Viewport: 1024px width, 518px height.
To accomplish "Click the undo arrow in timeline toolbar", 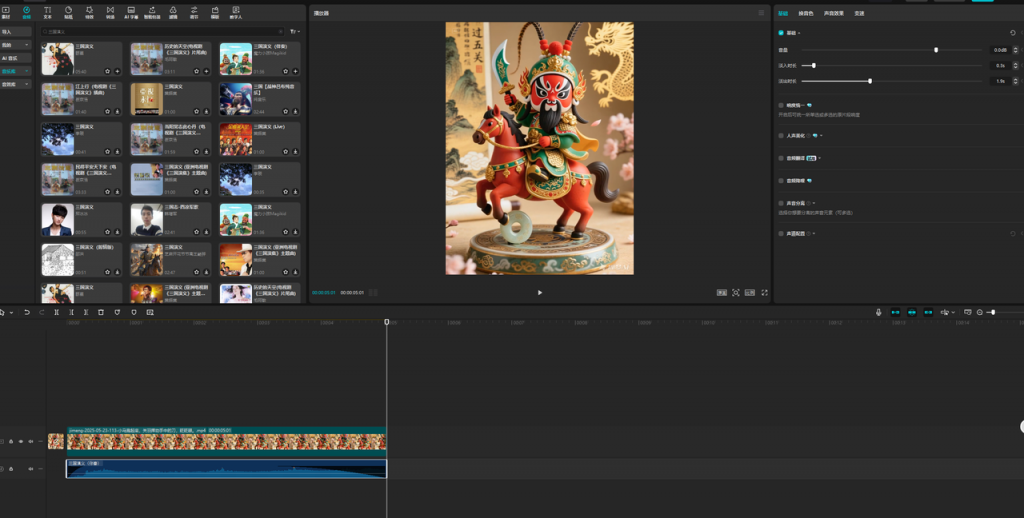I will (x=27, y=312).
